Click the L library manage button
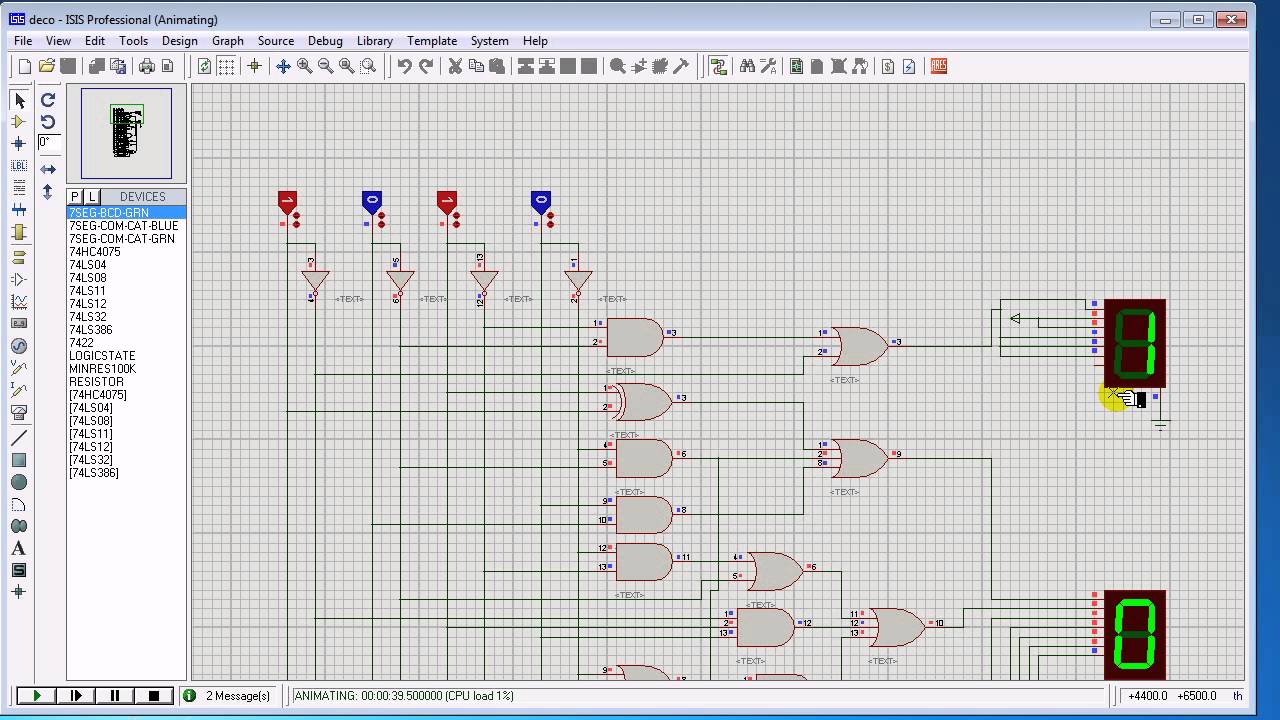 (91, 197)
